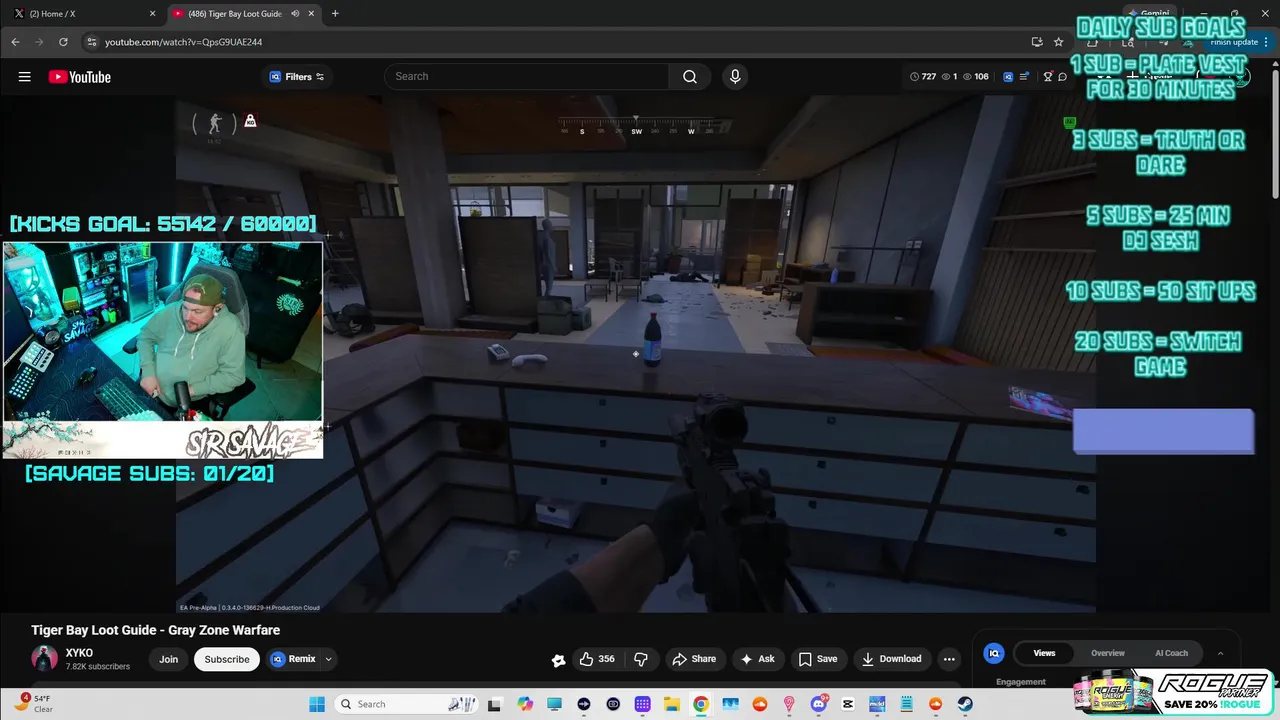The height and width of the screenshot is (720, 1280).
Task: Download the video
Action: (891, 659)
